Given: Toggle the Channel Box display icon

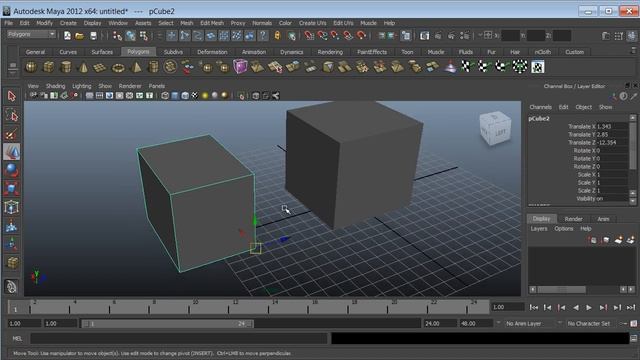Looking at the screenshot, I should click(631, 36).
